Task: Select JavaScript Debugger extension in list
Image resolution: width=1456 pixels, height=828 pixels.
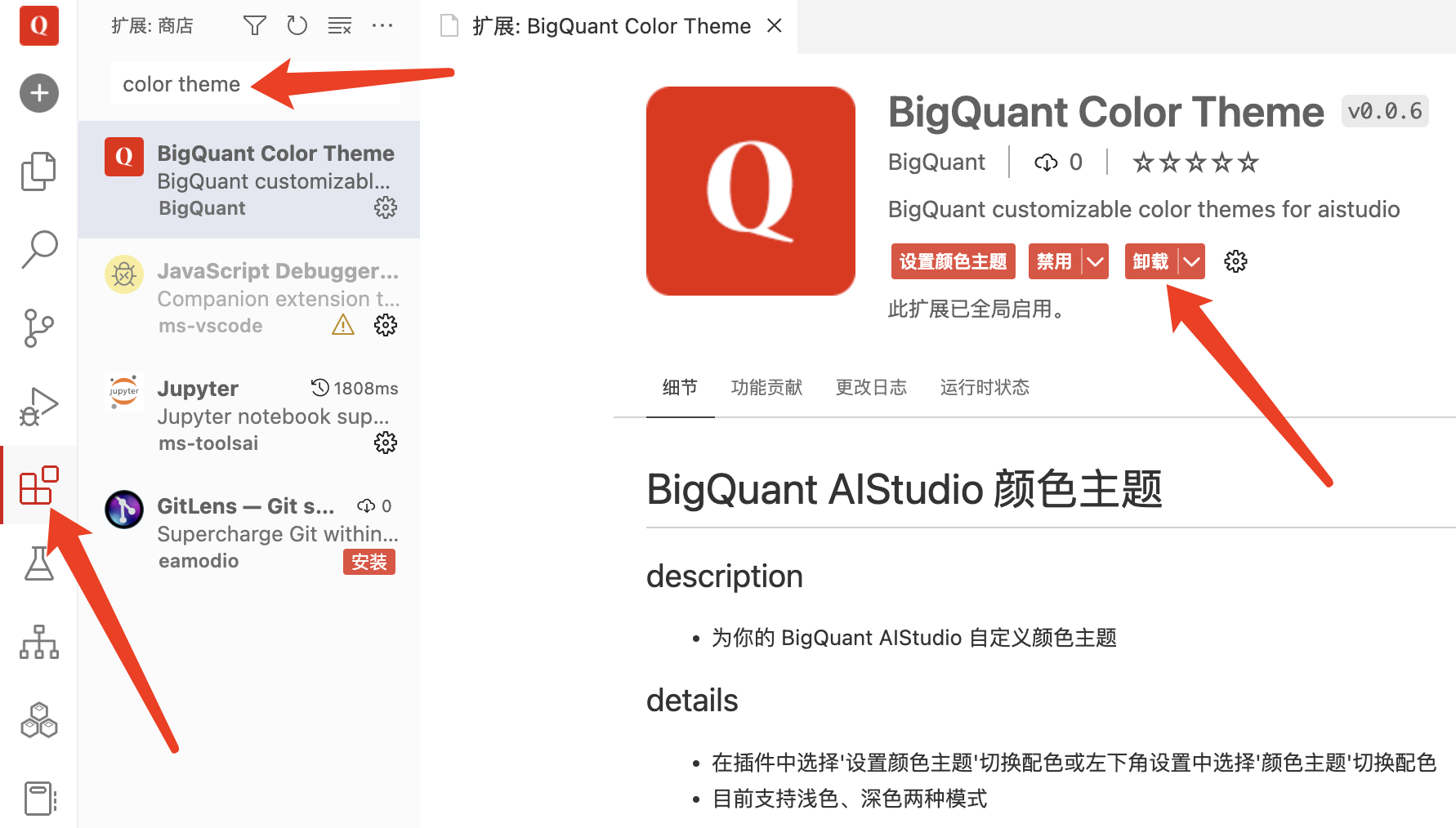Action: click(249, 297)
